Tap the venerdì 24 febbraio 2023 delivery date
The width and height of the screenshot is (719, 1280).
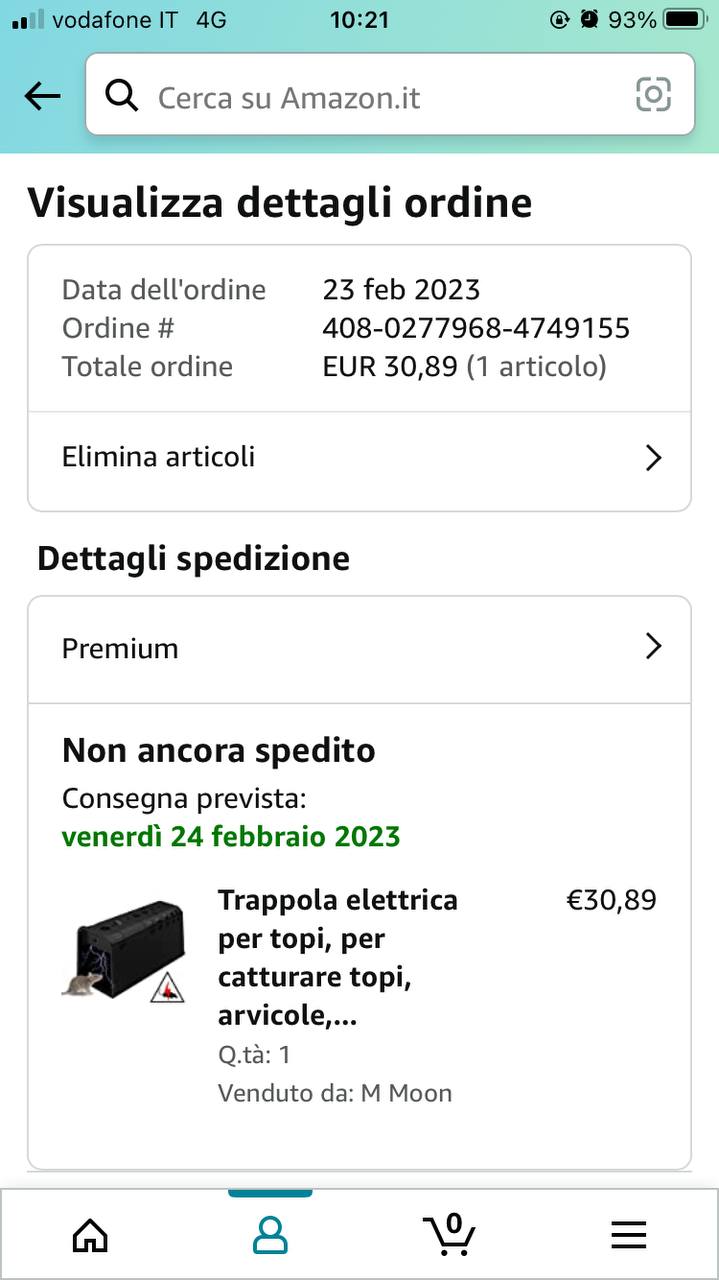tap(231, 836)
